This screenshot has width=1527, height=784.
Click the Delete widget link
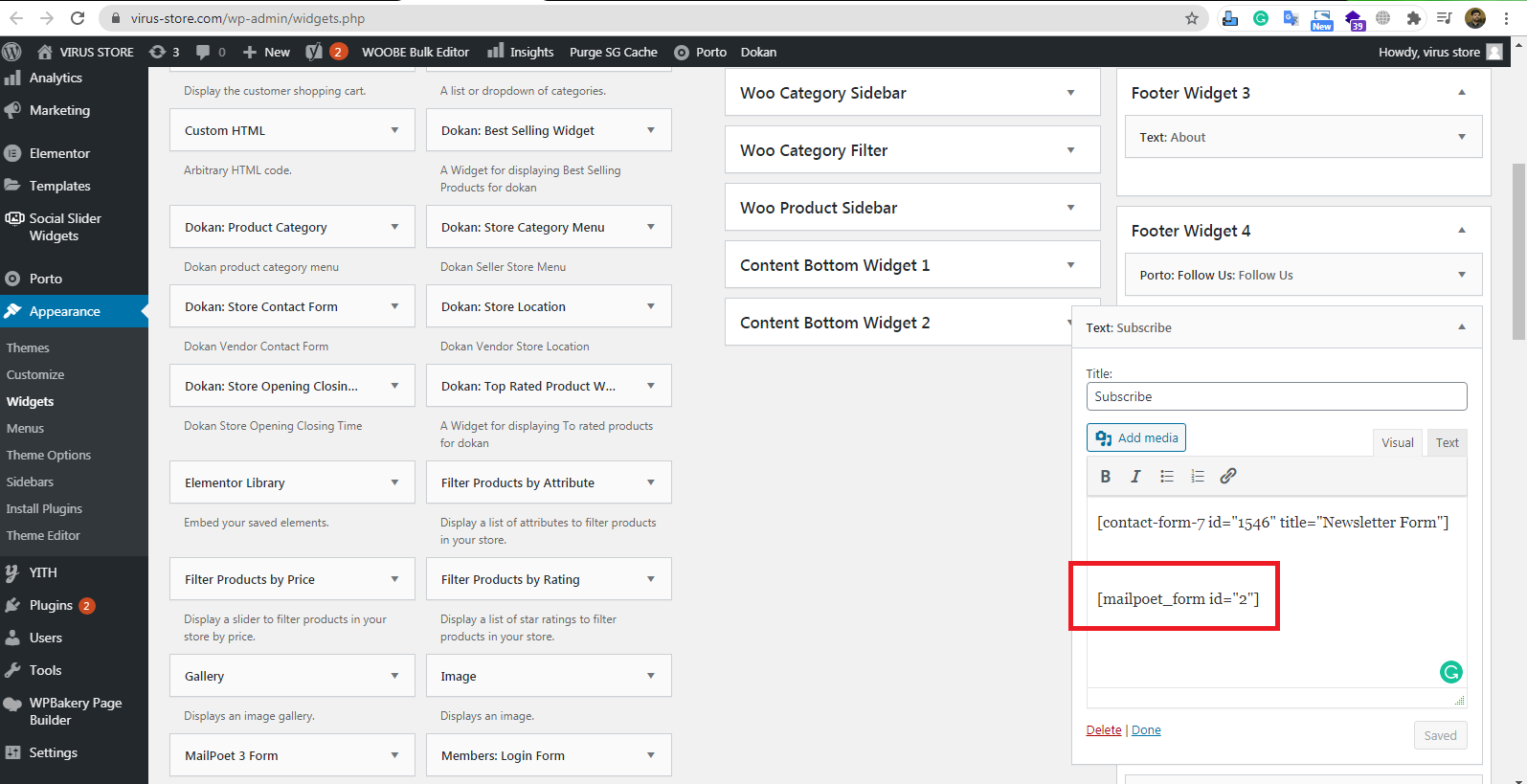(1103, 729)
